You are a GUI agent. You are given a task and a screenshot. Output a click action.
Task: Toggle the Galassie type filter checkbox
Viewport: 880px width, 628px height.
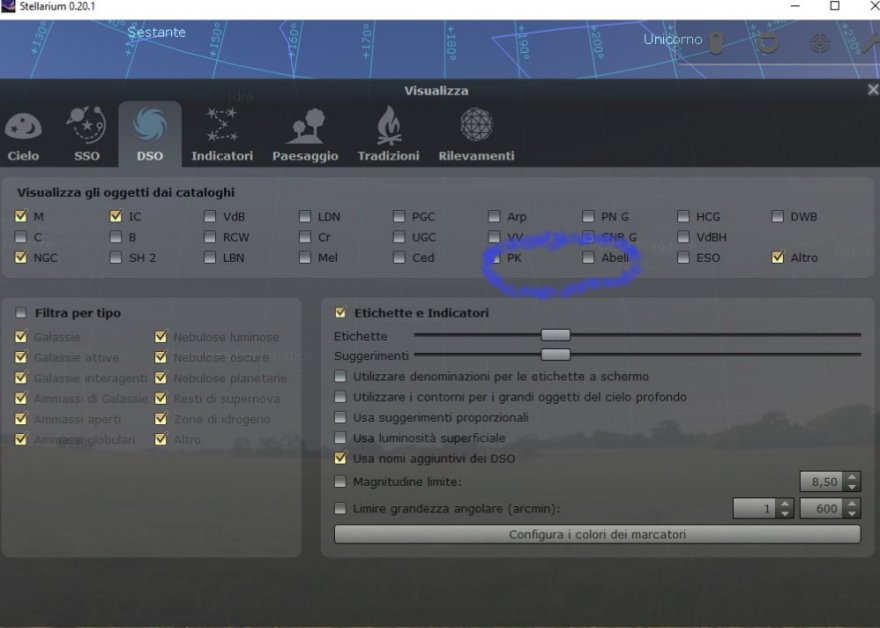coord(21,337)
